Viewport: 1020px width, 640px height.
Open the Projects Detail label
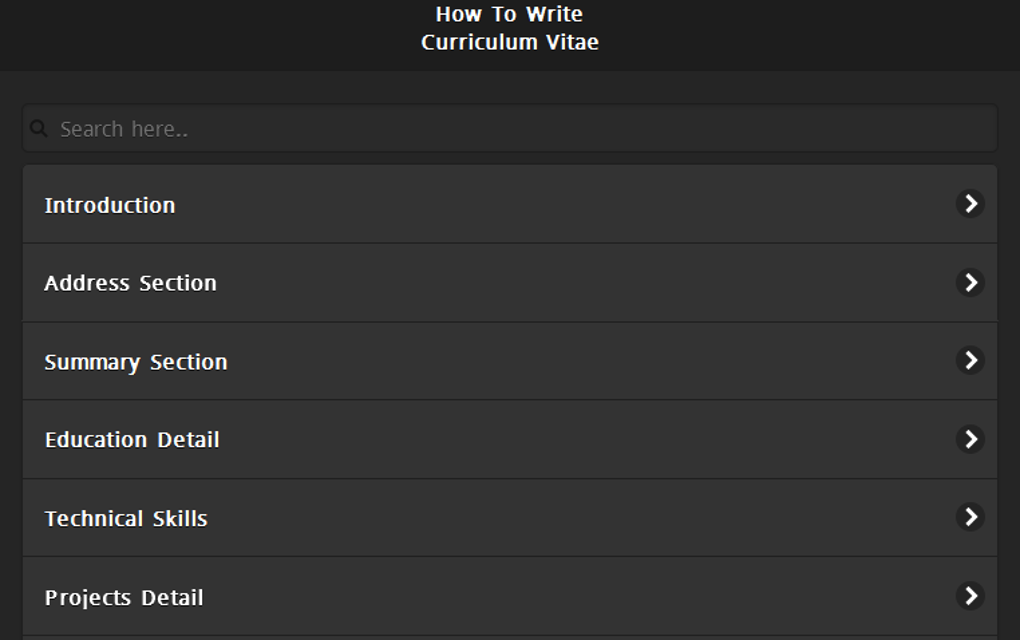coord(124,598)
